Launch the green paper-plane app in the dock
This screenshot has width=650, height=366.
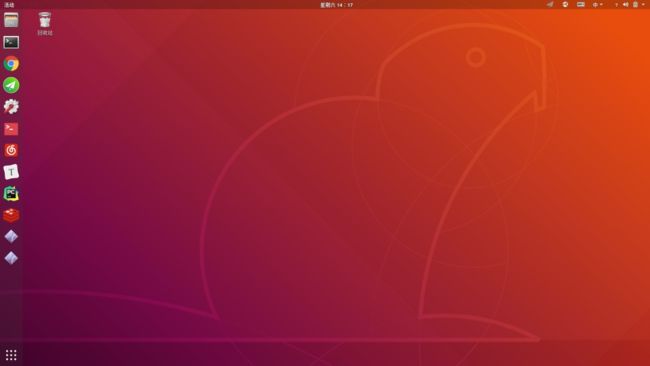[x=11, y=85]
